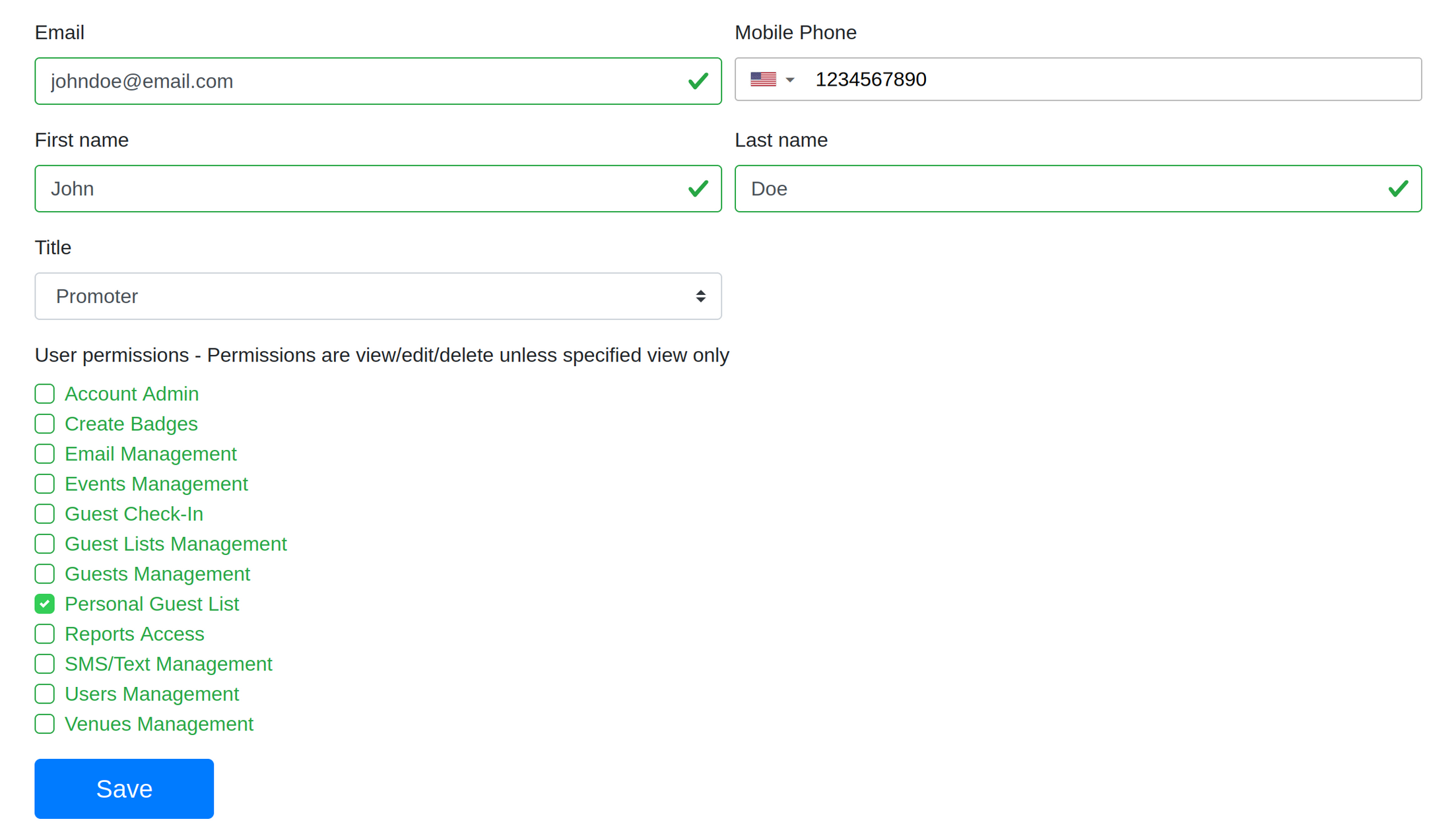Check the Venues Management box
The image size is (1456, 838).
coord(45,724)
